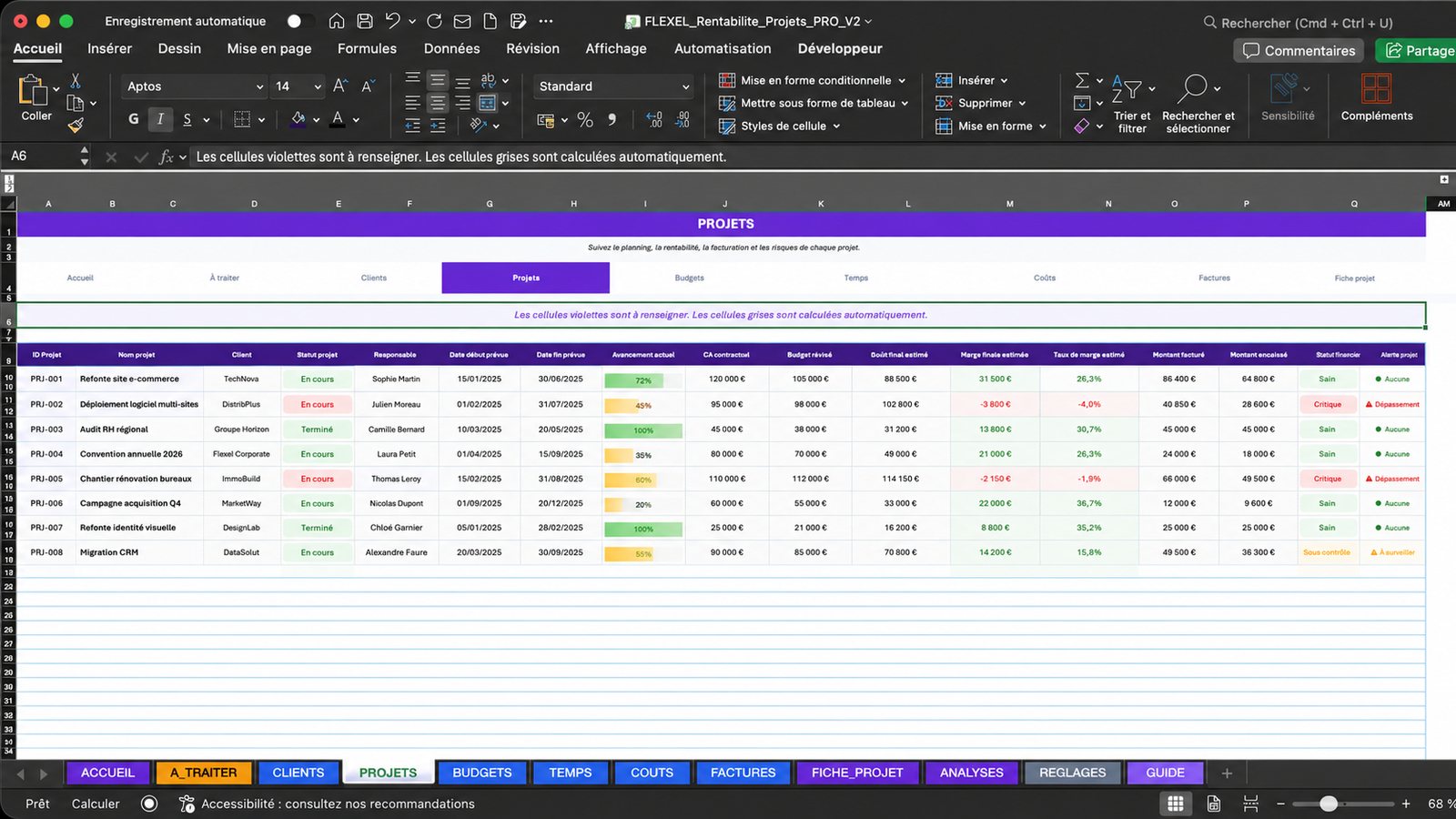Screen dimensions: 1456x819
Task: Toggle underline S formatting
Action: click(187, 118)
